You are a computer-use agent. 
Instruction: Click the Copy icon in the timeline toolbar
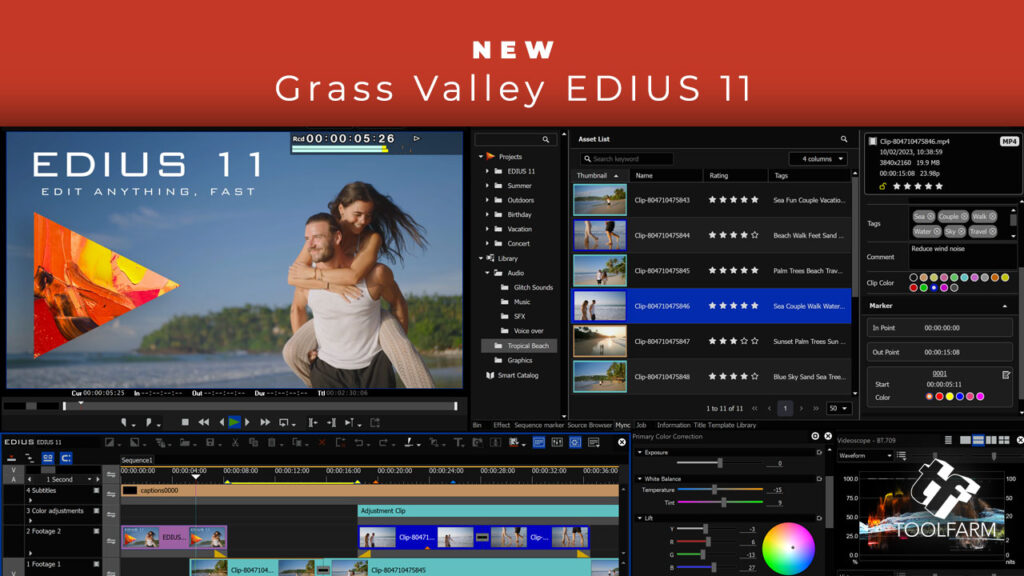(x=253, y=443)
